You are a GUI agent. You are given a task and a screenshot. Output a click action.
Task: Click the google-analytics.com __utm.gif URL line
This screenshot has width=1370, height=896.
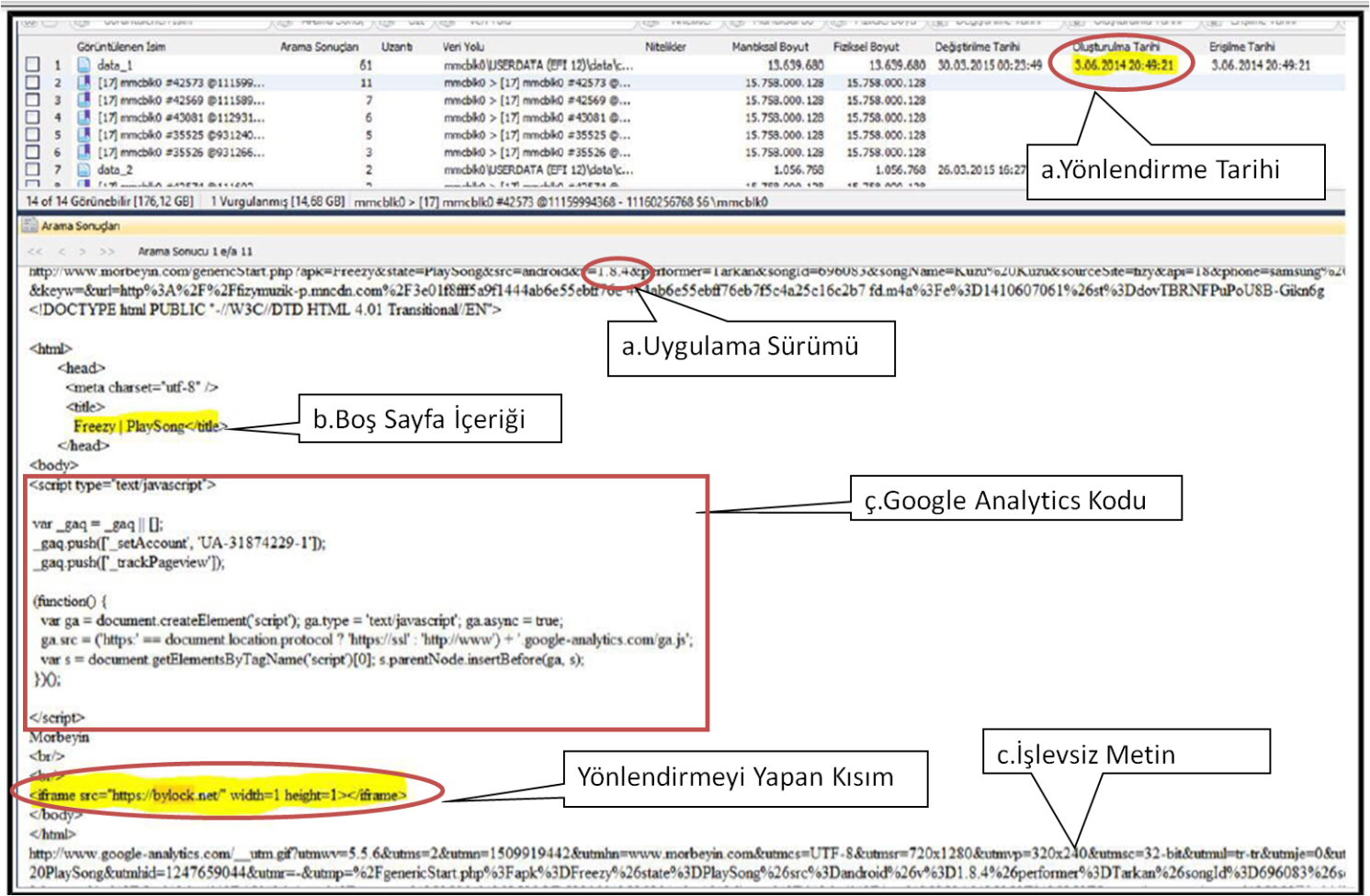686,853
